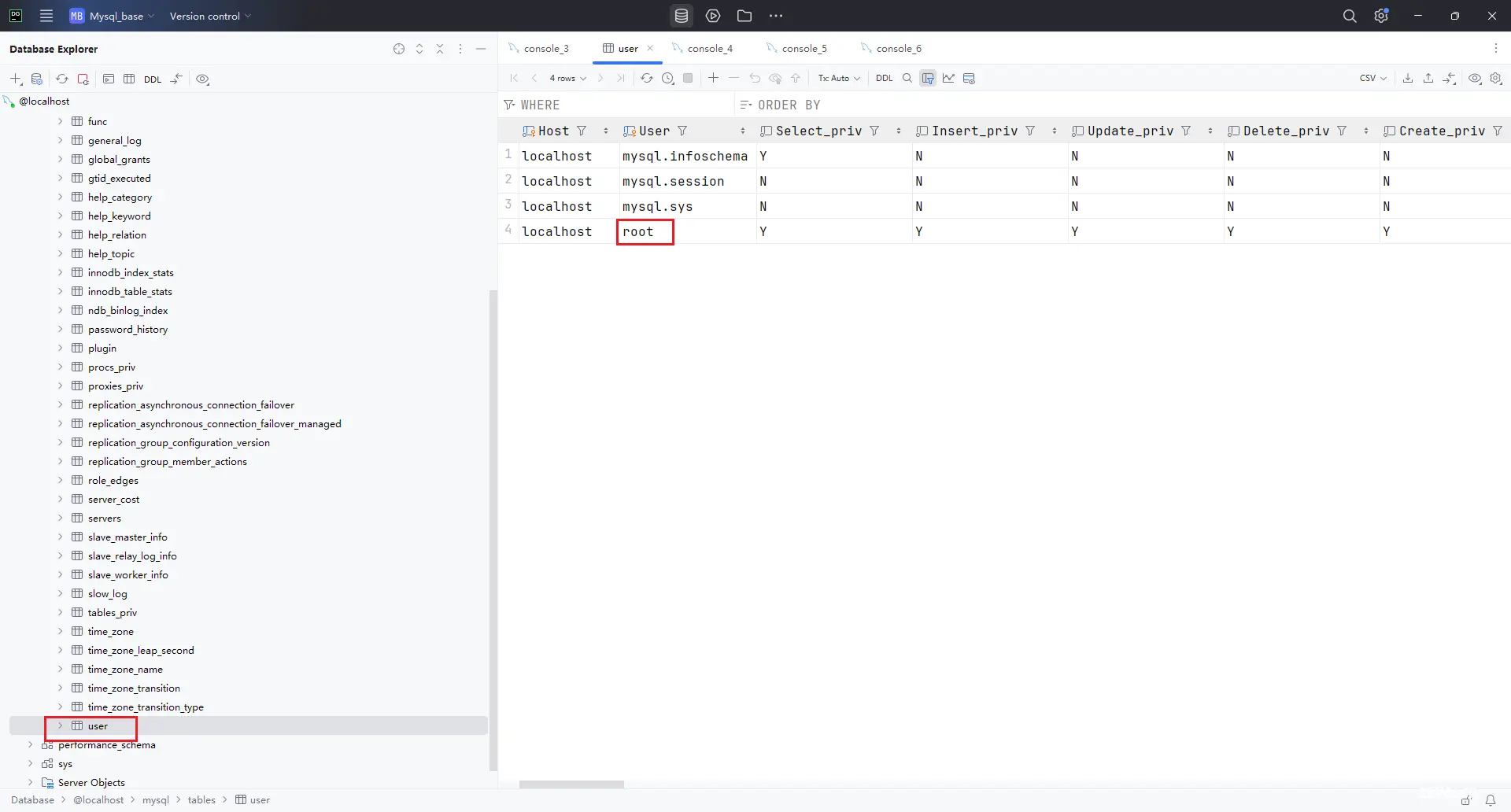Screen dimensions: 1511x812
Task: Switch to the console_4 tab
Action: point(703,48)
